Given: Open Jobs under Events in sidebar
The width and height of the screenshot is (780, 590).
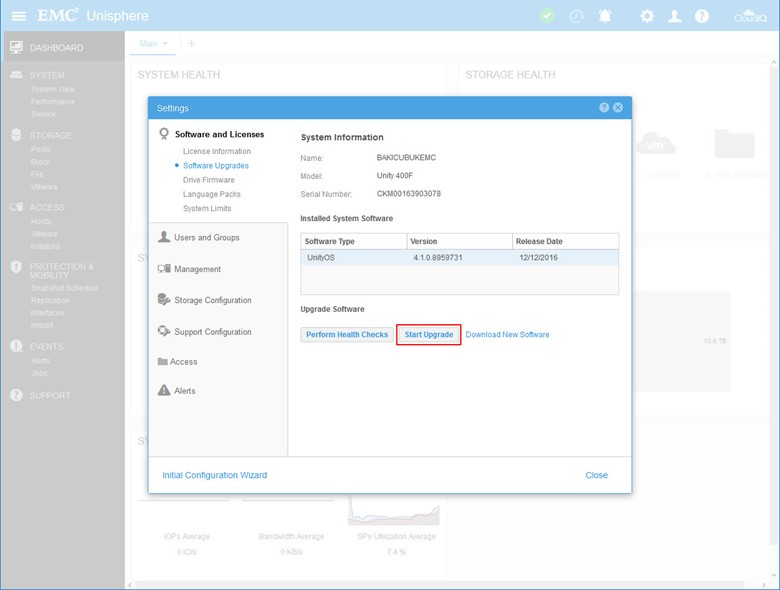Looking at the screenshot, I should 39,373.
